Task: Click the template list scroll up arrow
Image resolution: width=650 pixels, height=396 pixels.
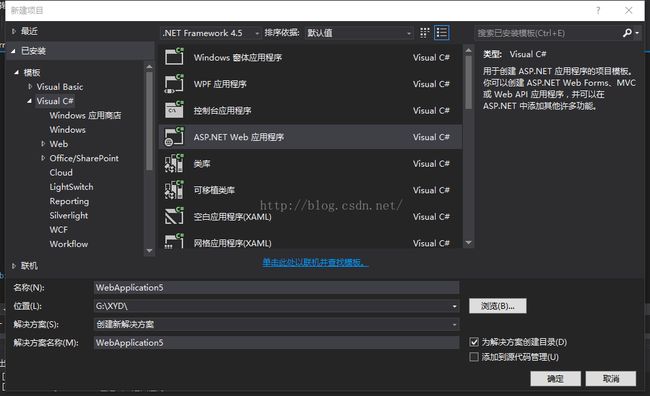Action: (468, 50)
